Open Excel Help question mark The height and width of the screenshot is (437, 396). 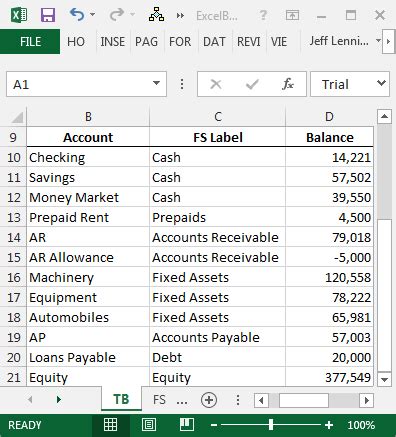[263, 15]
